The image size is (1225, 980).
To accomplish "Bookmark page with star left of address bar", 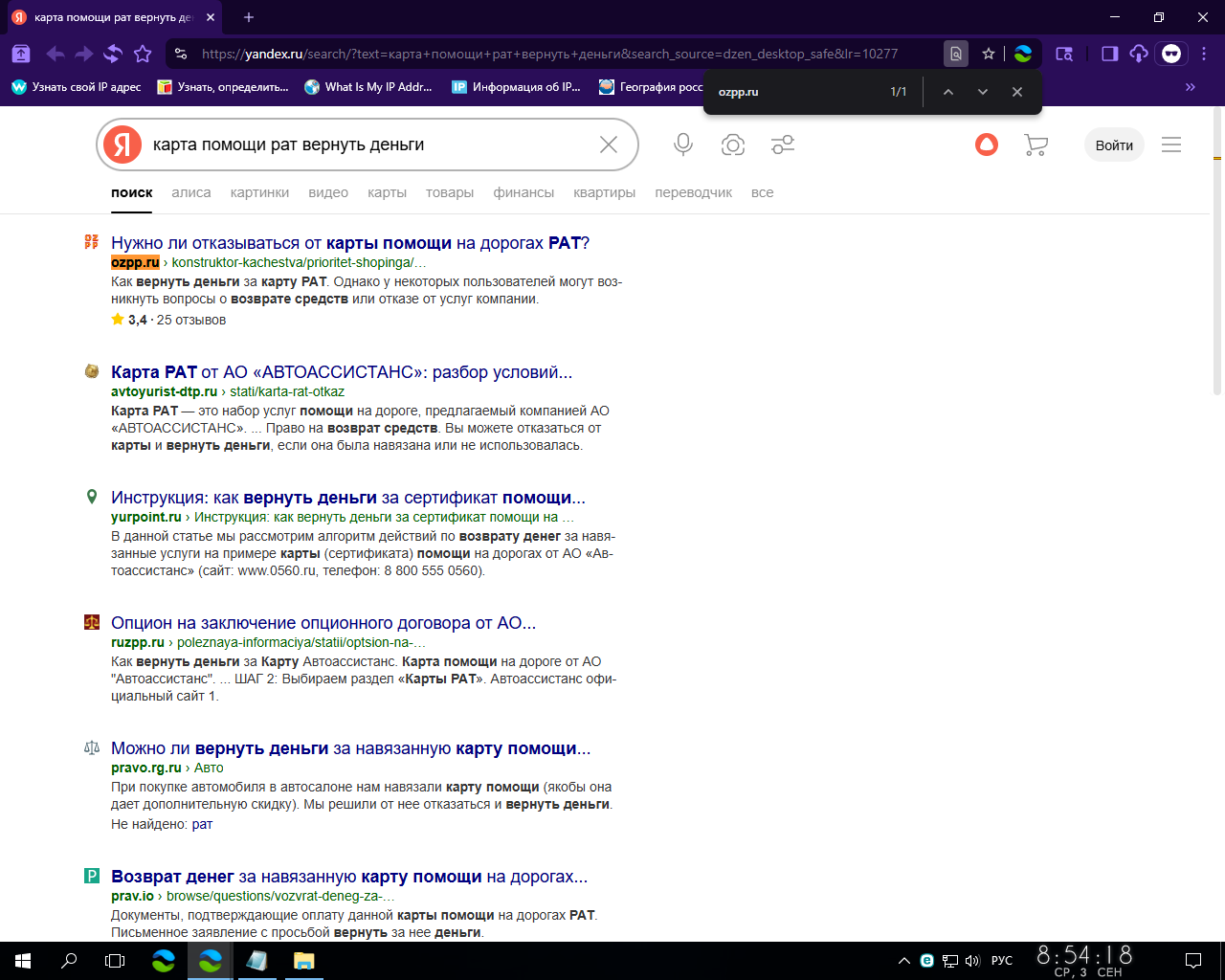I will [143, 54].
